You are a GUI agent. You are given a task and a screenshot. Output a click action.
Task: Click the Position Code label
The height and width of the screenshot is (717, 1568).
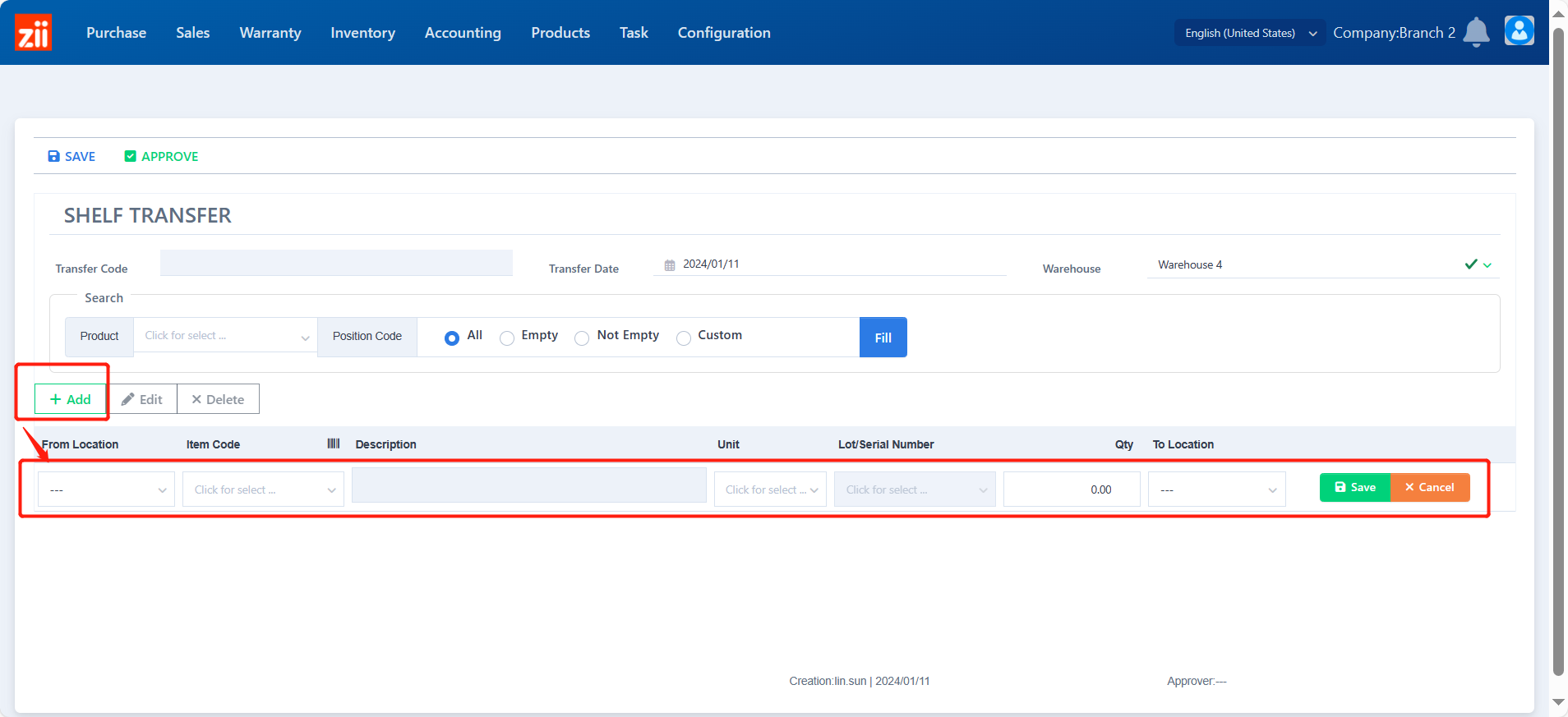[x=367, y=336]
